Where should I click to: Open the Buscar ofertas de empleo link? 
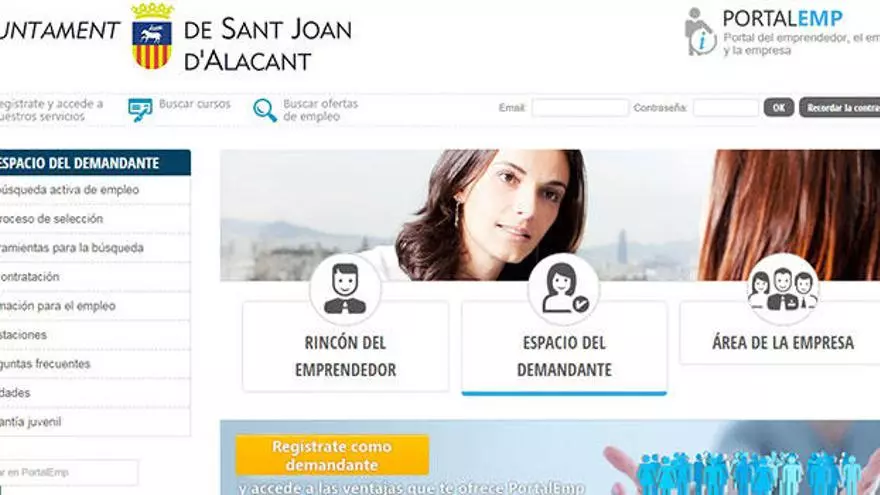click(320, 110)
